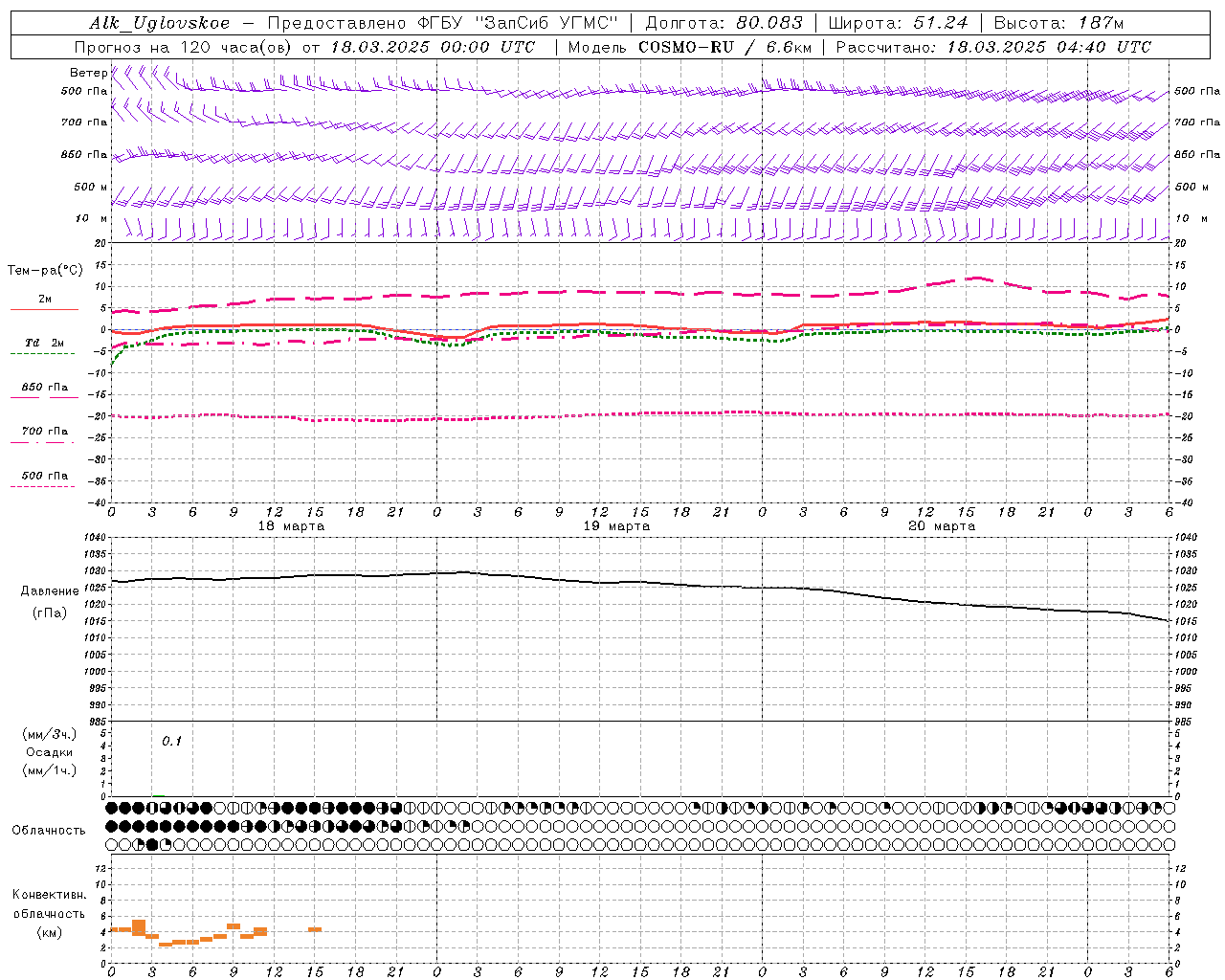Click the 19 марта date label
The height and width of the screenshot is (980, 1225).
coord(616,526)
